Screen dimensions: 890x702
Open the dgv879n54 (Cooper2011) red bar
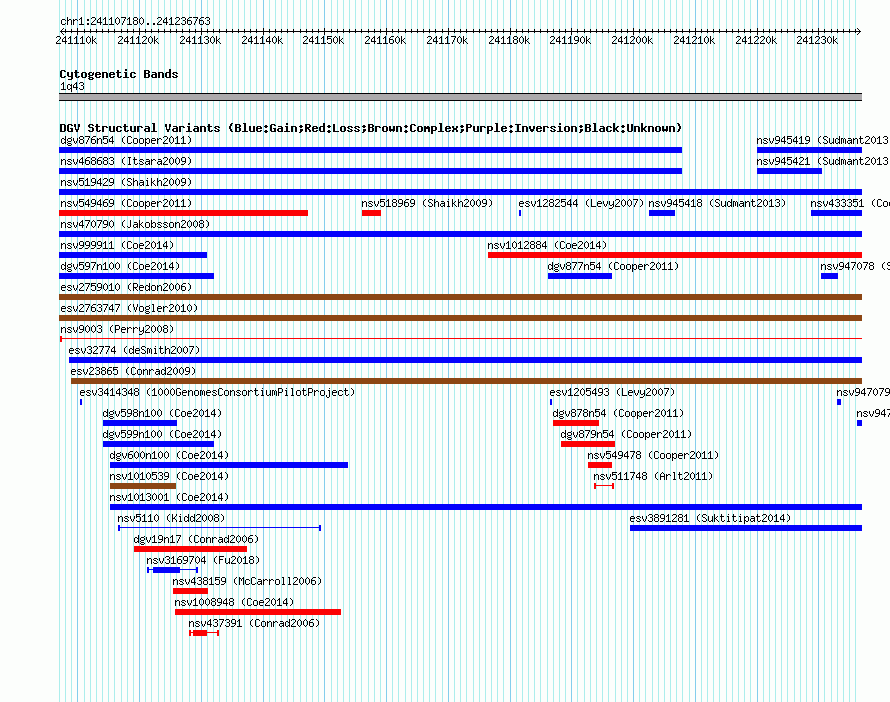[587, 444]
